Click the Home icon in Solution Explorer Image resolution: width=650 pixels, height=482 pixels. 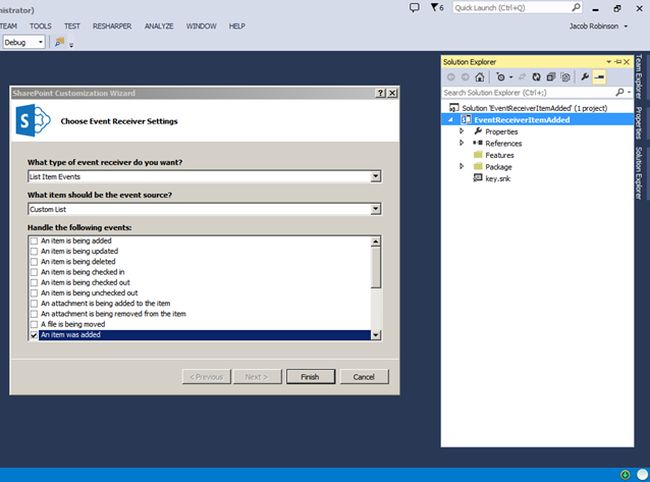[480, 77]
